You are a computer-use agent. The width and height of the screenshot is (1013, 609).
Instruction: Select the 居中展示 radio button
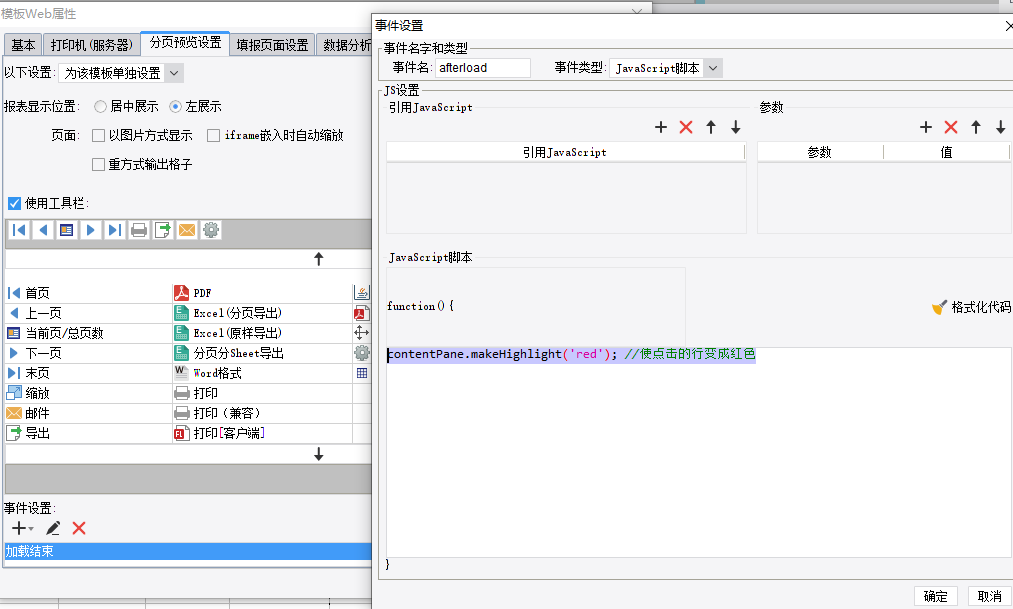coord(100,107)
